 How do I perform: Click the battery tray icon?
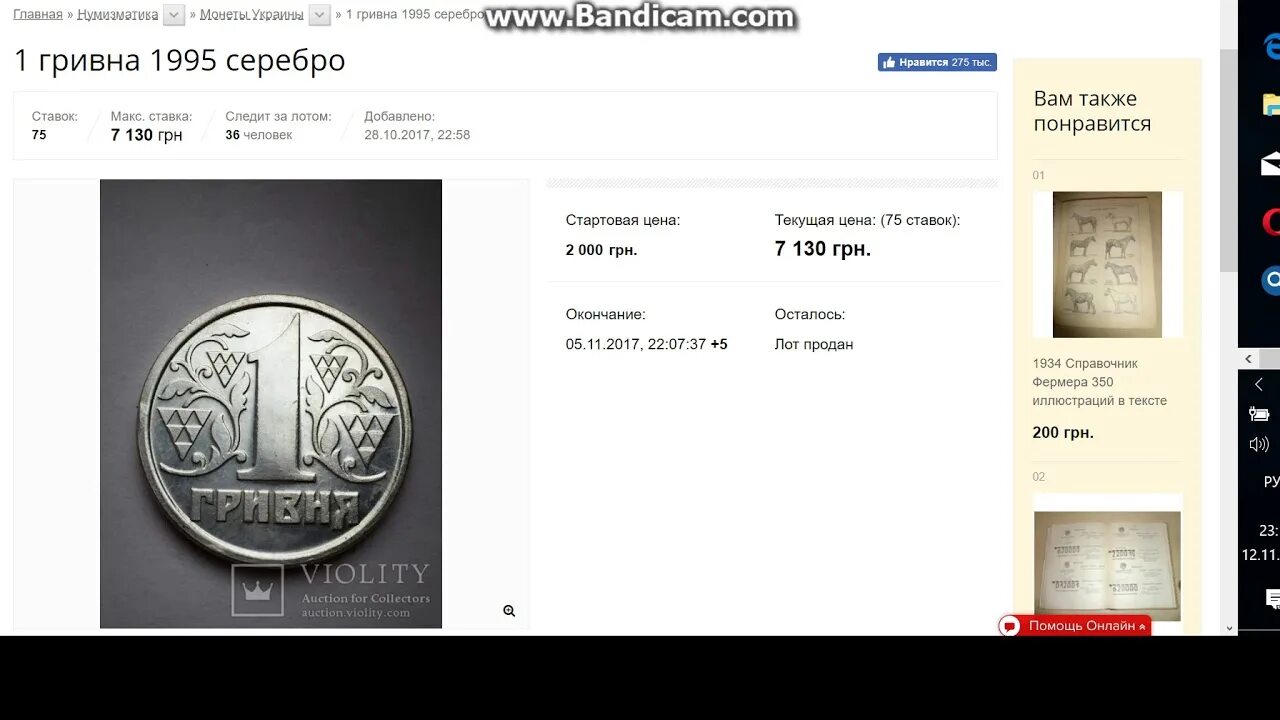click(1259, 414)
